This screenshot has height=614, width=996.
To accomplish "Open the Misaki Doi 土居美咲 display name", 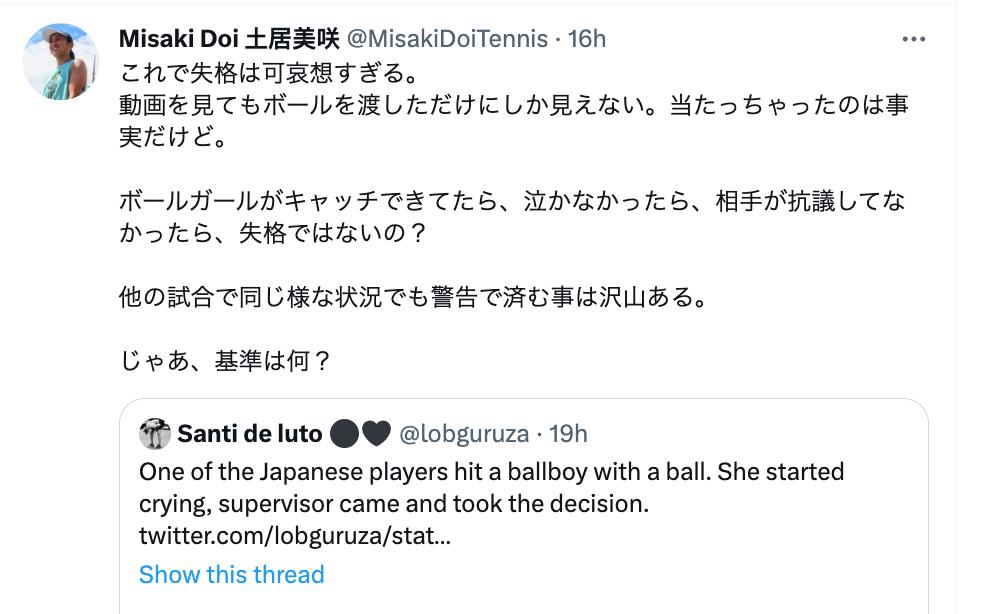I will coord(229,39).
